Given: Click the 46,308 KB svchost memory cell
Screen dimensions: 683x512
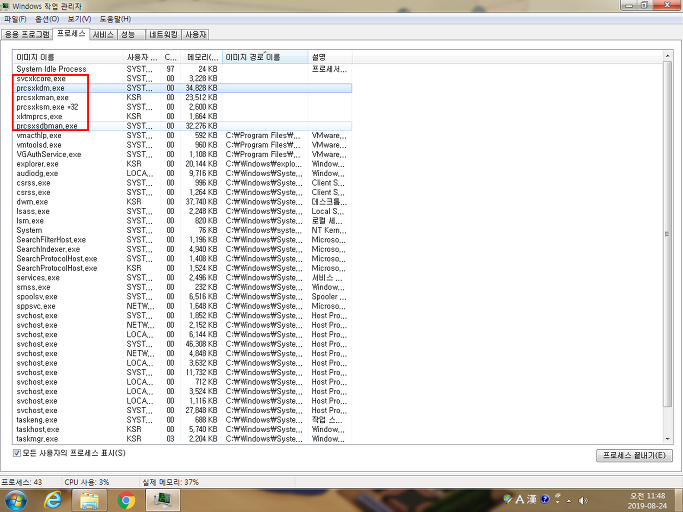Looking at the screenshot, I should tap(201, 344).
